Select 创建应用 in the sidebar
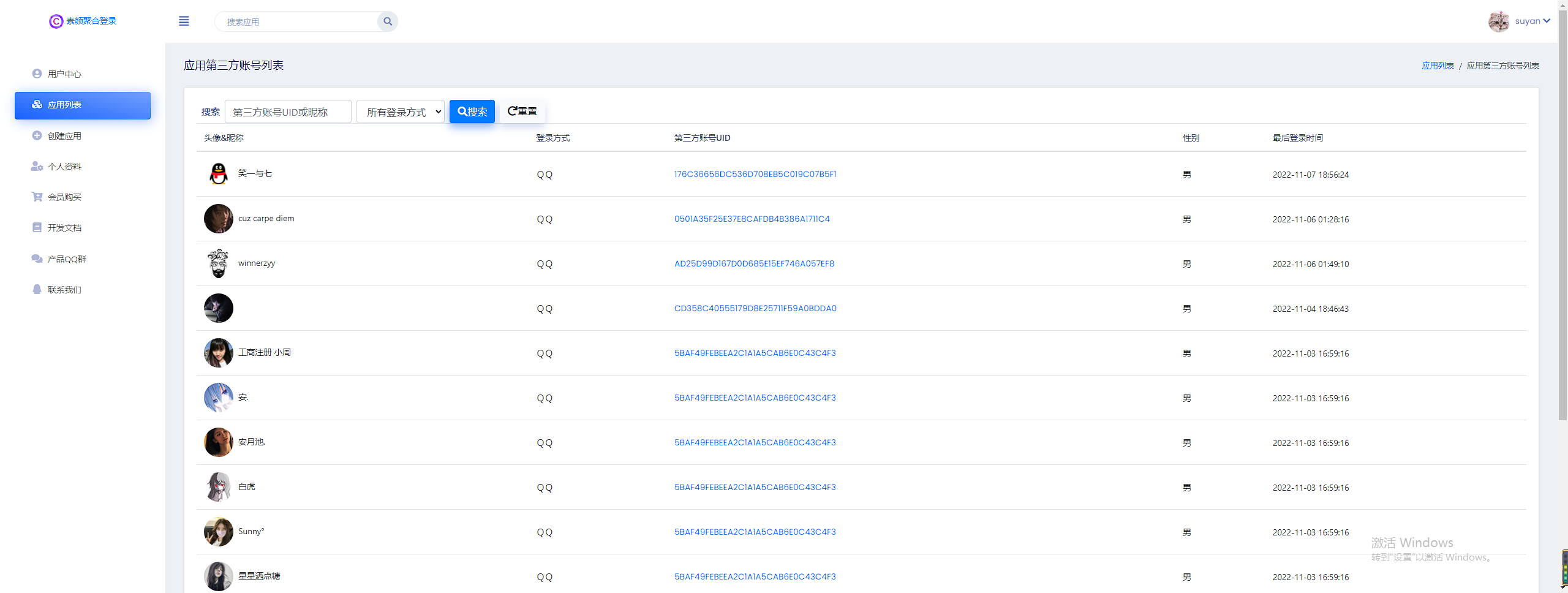The image size is (1568, 593). 64,136
